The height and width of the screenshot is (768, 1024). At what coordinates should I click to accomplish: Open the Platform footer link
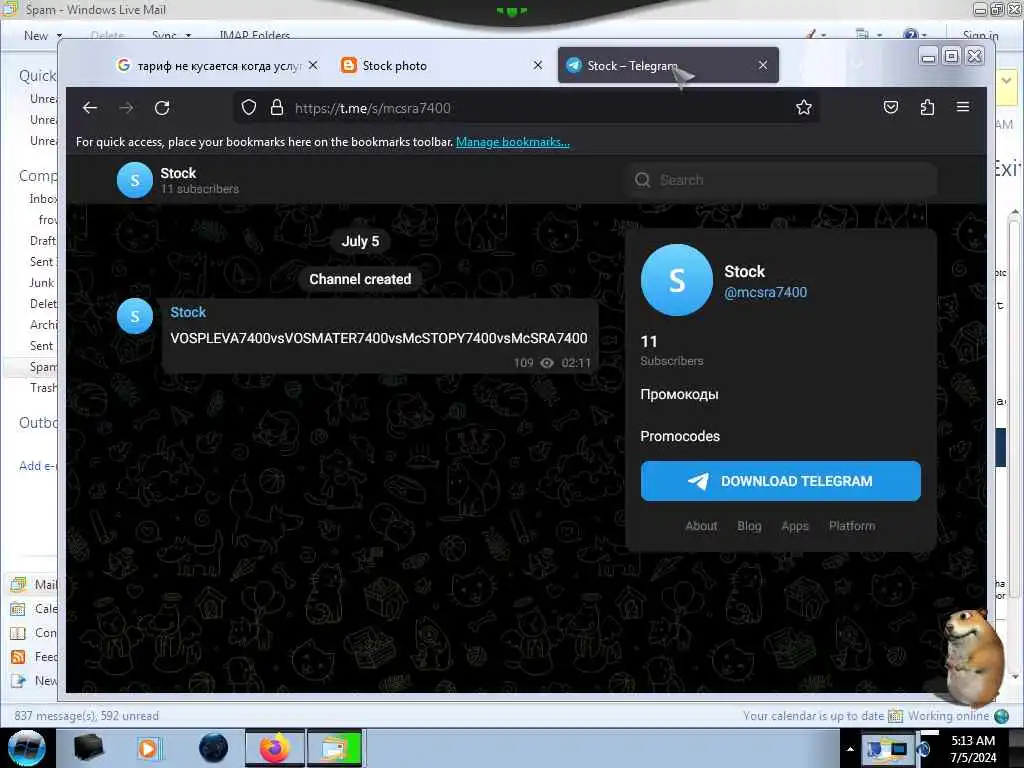[x=852, y=526]
